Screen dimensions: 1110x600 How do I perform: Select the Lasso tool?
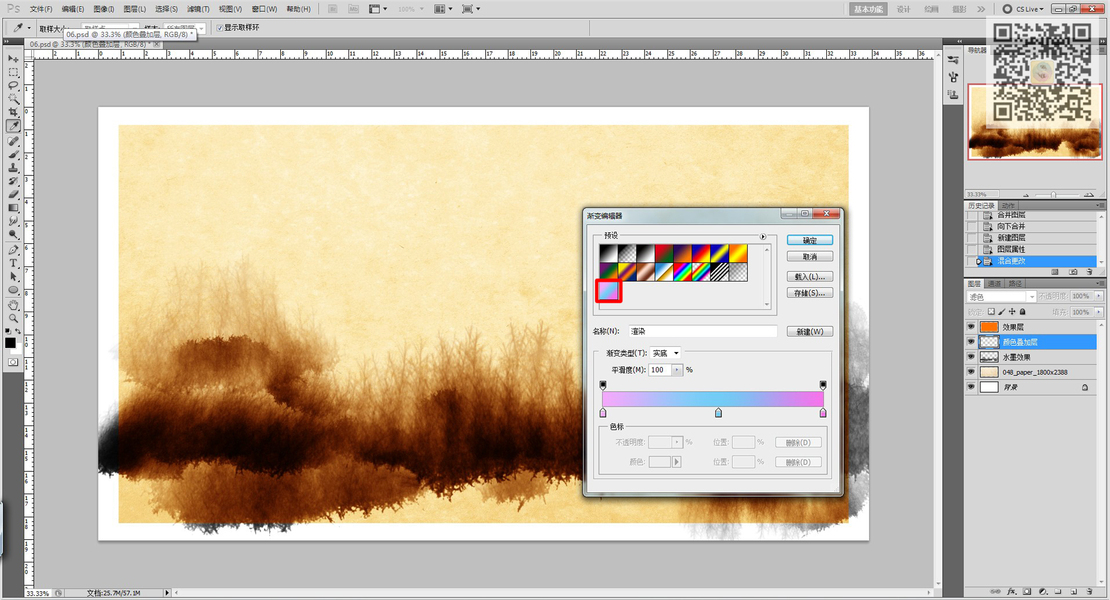pyautogui.click(x=13, y=86)
